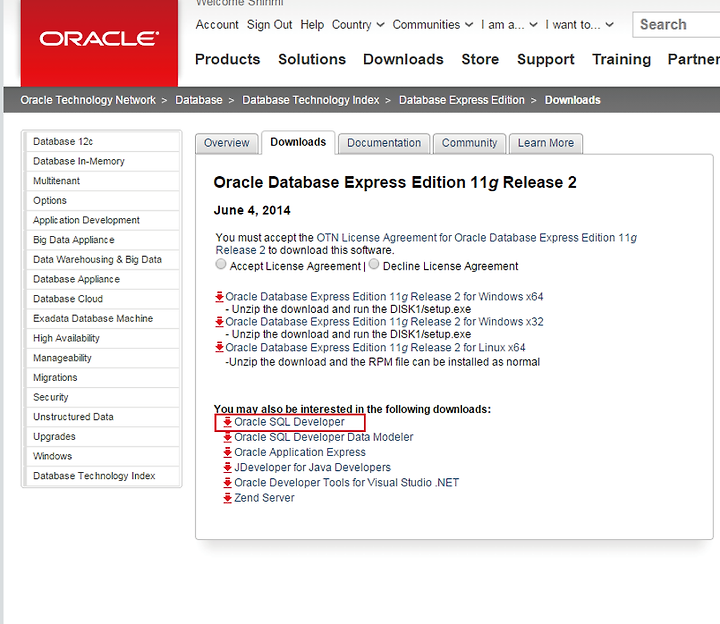Open Training in main navigation

pos(621,59)
